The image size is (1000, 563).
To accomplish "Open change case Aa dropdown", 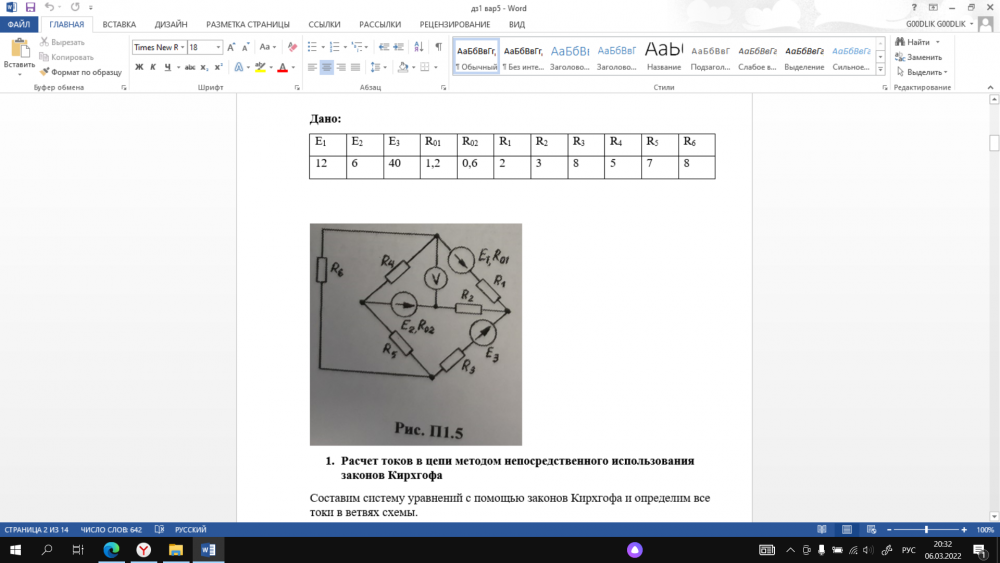I will pos(267,47).
